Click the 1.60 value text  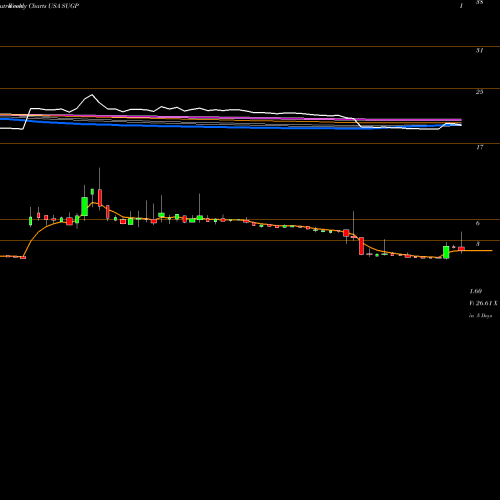click(x=476, y=291)
